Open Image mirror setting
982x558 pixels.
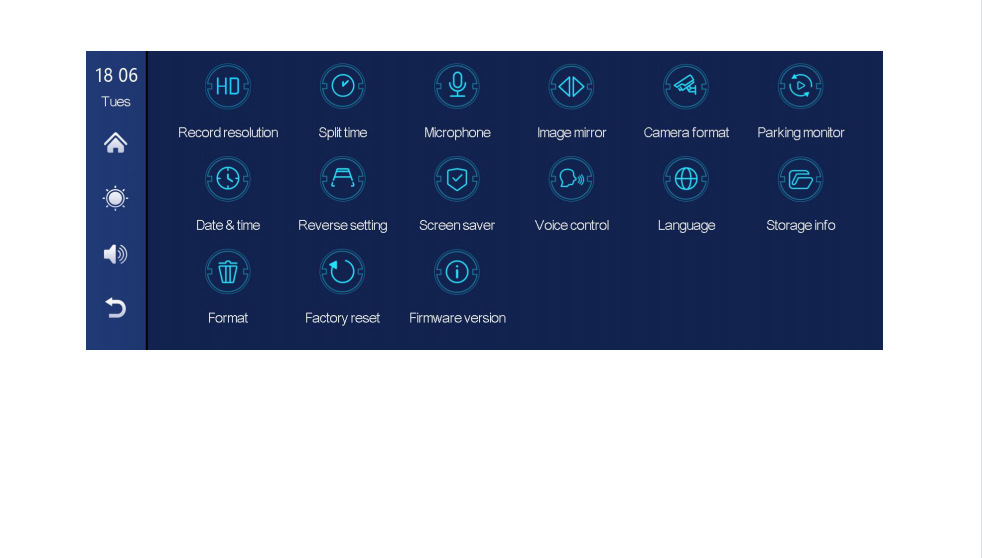pyautogui.click(x=572, y=87)
